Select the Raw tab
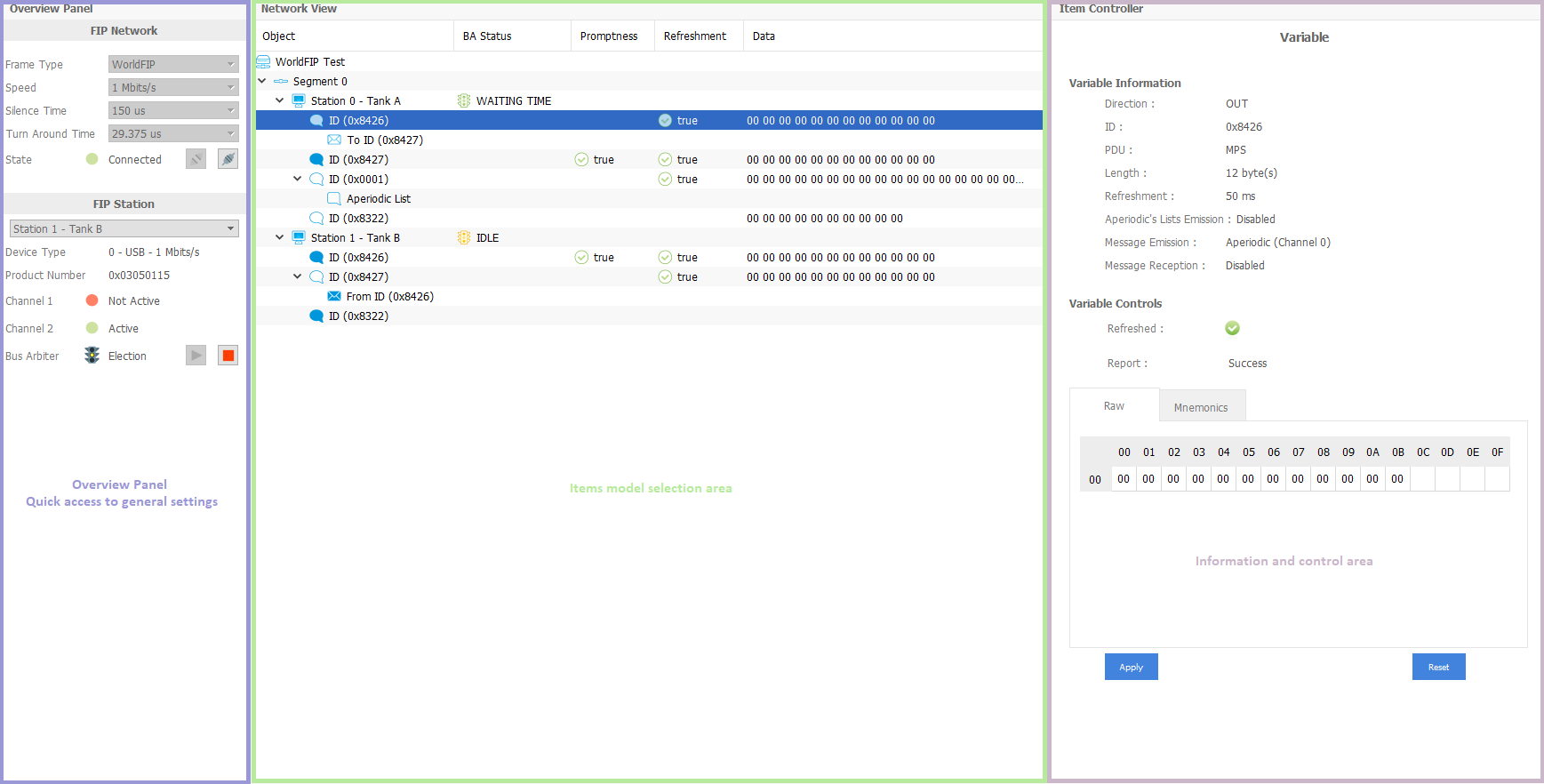1544x784 pixels. 1114,405
